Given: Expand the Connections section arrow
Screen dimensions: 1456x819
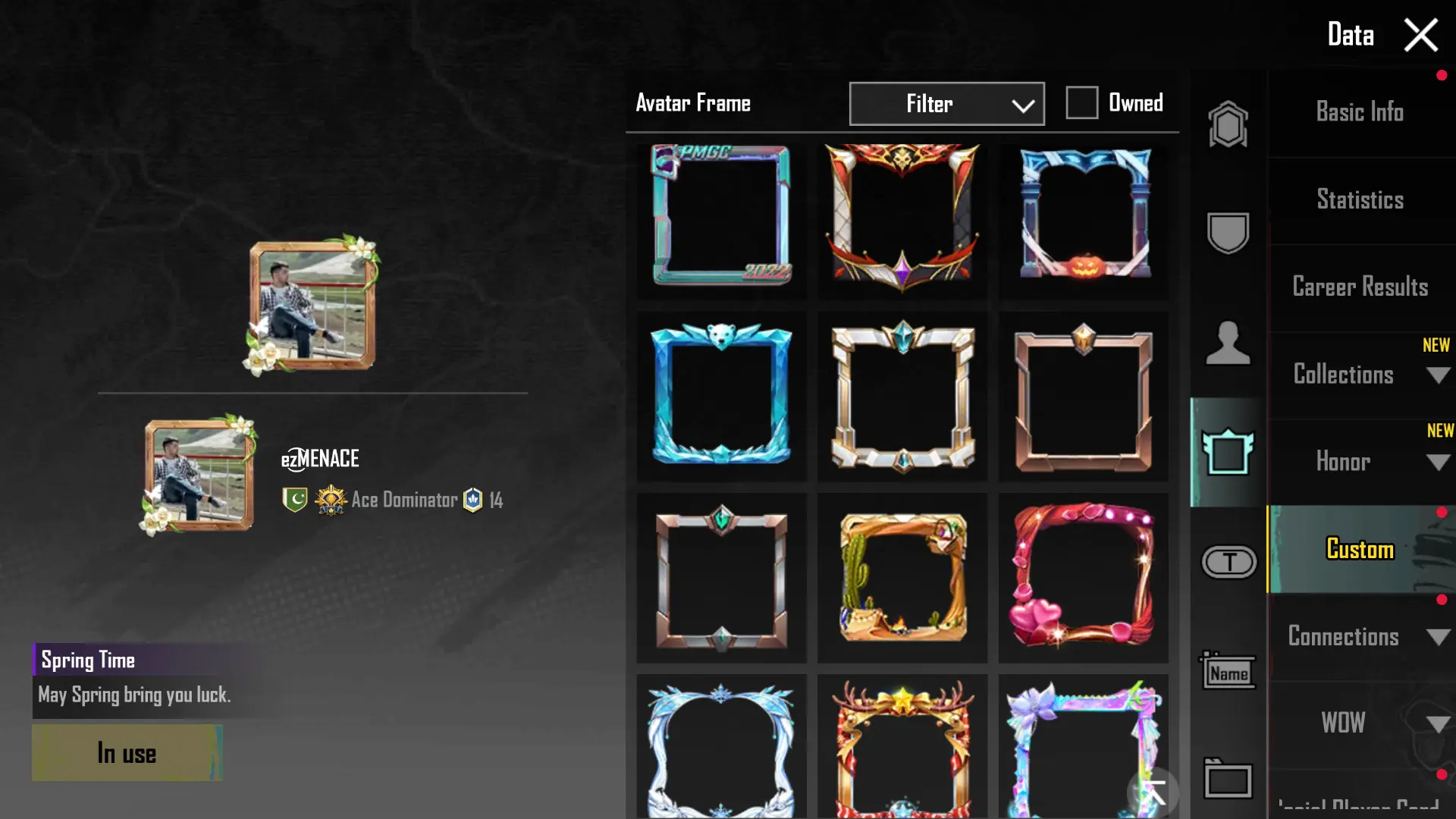Looking at the screenshot, I should pos(1437,637).
